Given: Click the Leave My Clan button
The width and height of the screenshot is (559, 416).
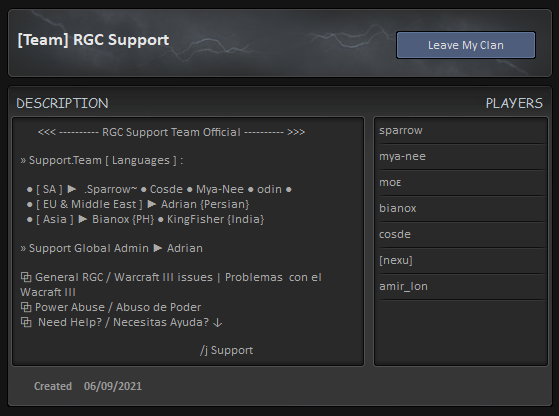Looking at the screenshot, I should (x=466, y=45).
